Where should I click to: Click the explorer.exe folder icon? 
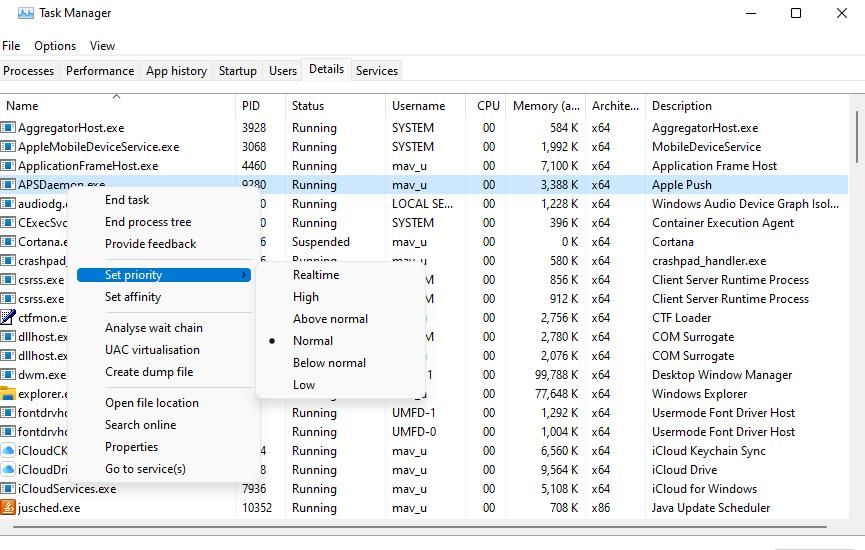coord(8,394)
